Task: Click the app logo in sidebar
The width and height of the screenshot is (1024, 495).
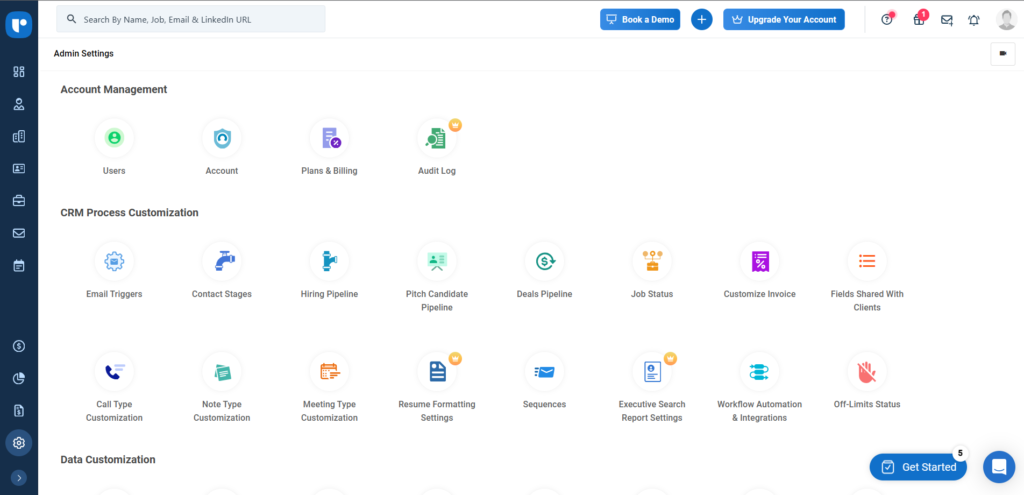Action: coord(19,25)
